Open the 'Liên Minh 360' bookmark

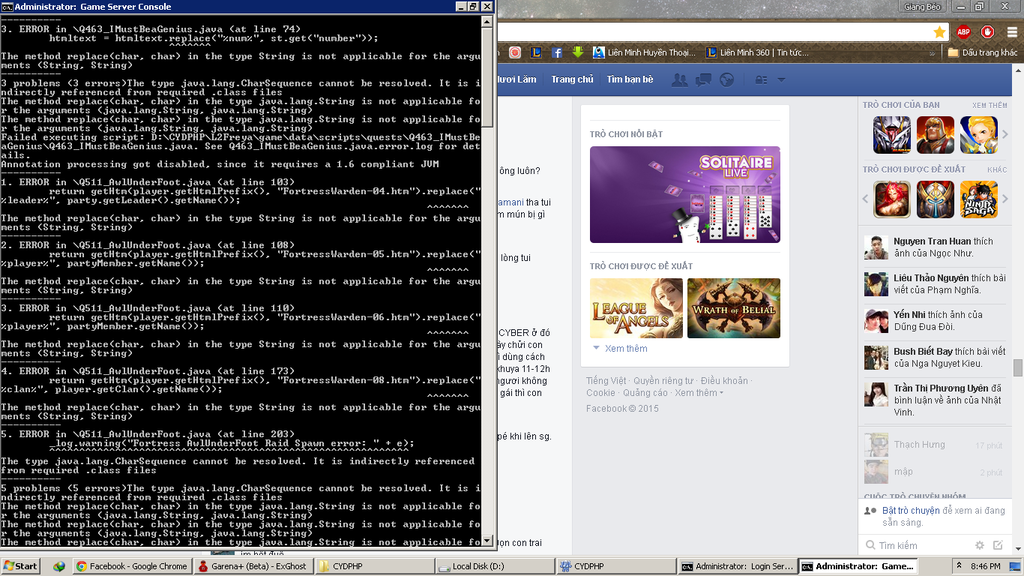coord(758,52)
